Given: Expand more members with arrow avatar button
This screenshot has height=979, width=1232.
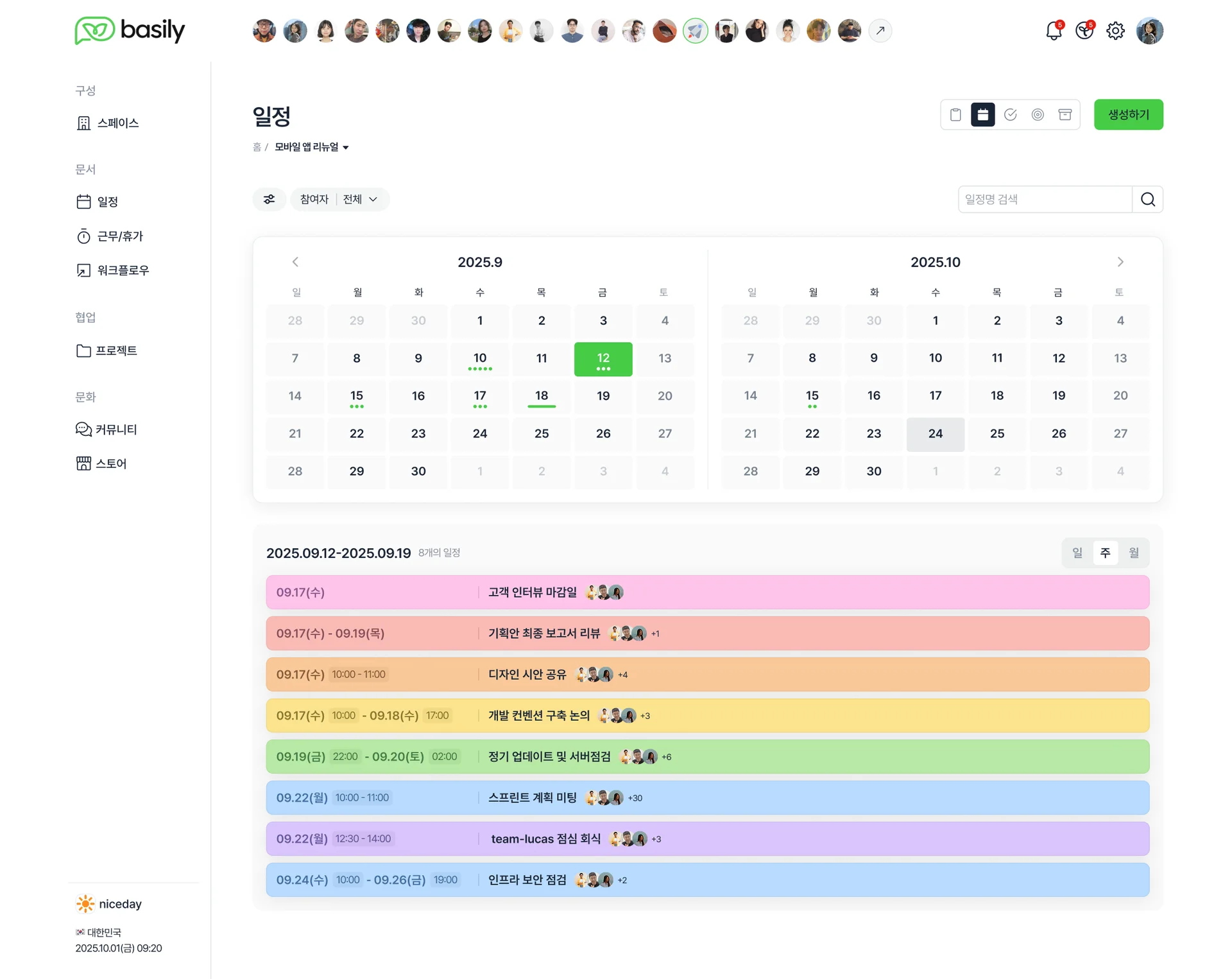Looking at the screenshot, I should tap(880, 31).
